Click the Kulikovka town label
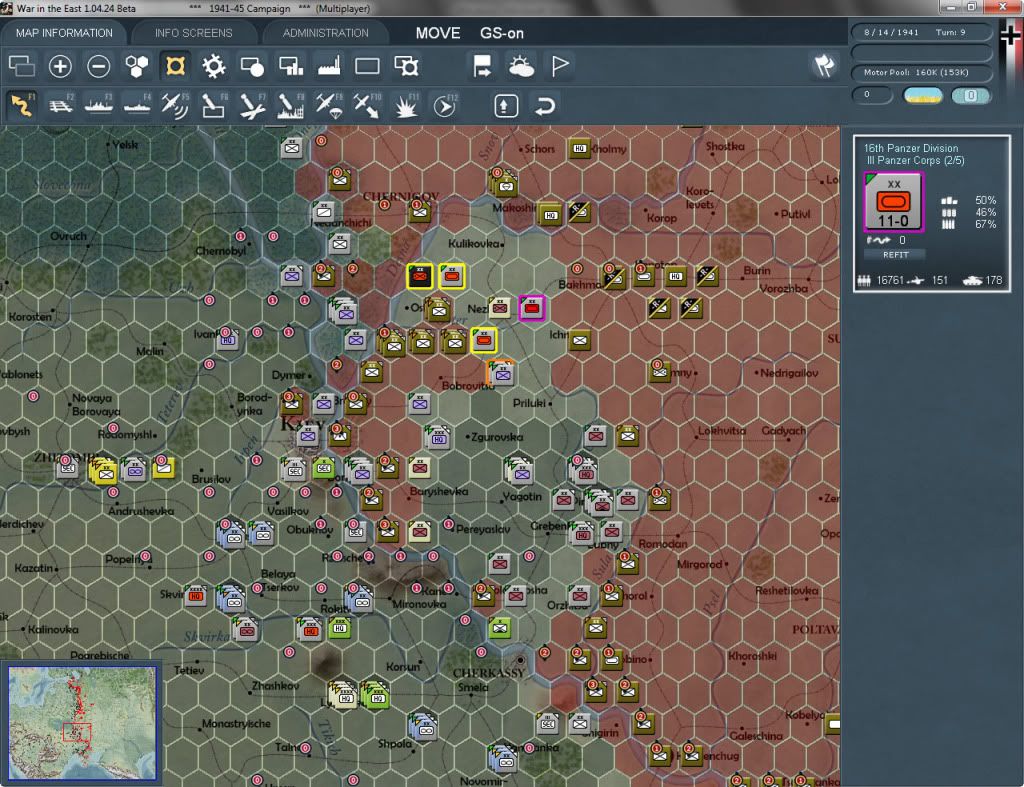1024x787 pixels. (474, 244)
